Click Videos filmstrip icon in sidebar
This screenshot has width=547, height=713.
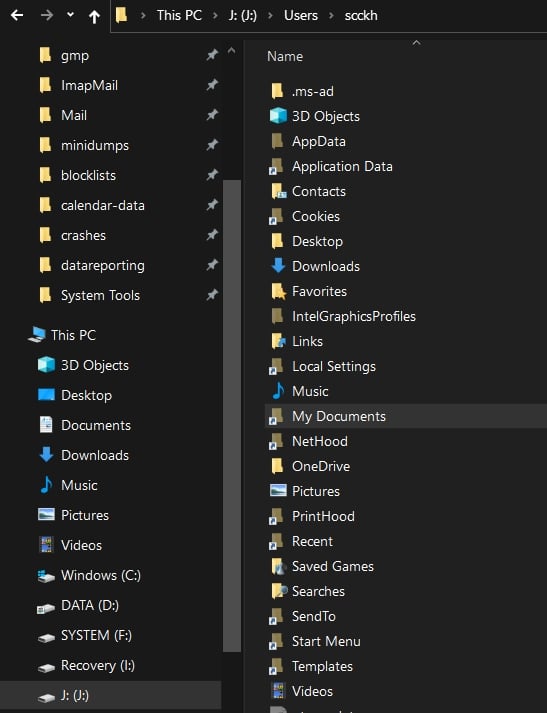tap(46, 545)
